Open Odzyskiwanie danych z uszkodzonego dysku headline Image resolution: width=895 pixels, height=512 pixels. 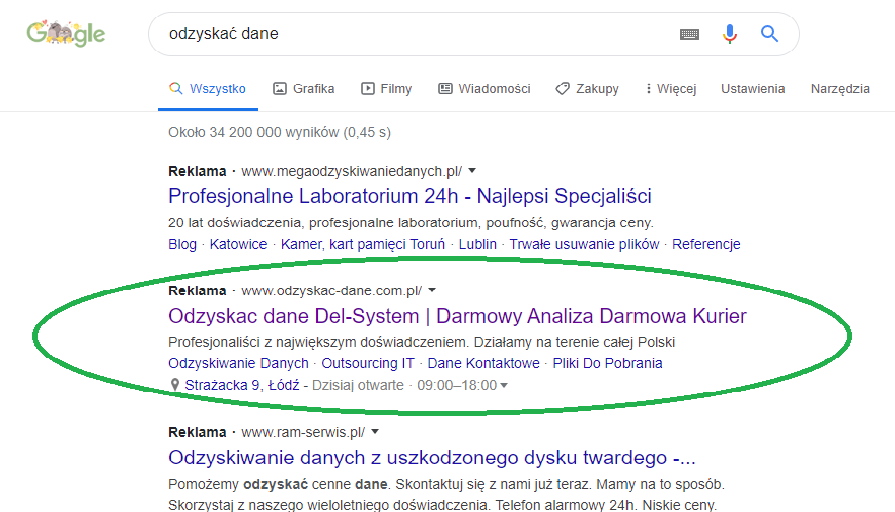click(x=432, y=458)
